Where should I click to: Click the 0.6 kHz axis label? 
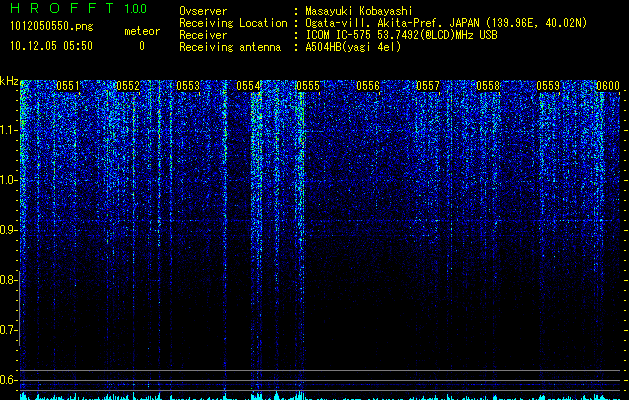pos(8,380)
